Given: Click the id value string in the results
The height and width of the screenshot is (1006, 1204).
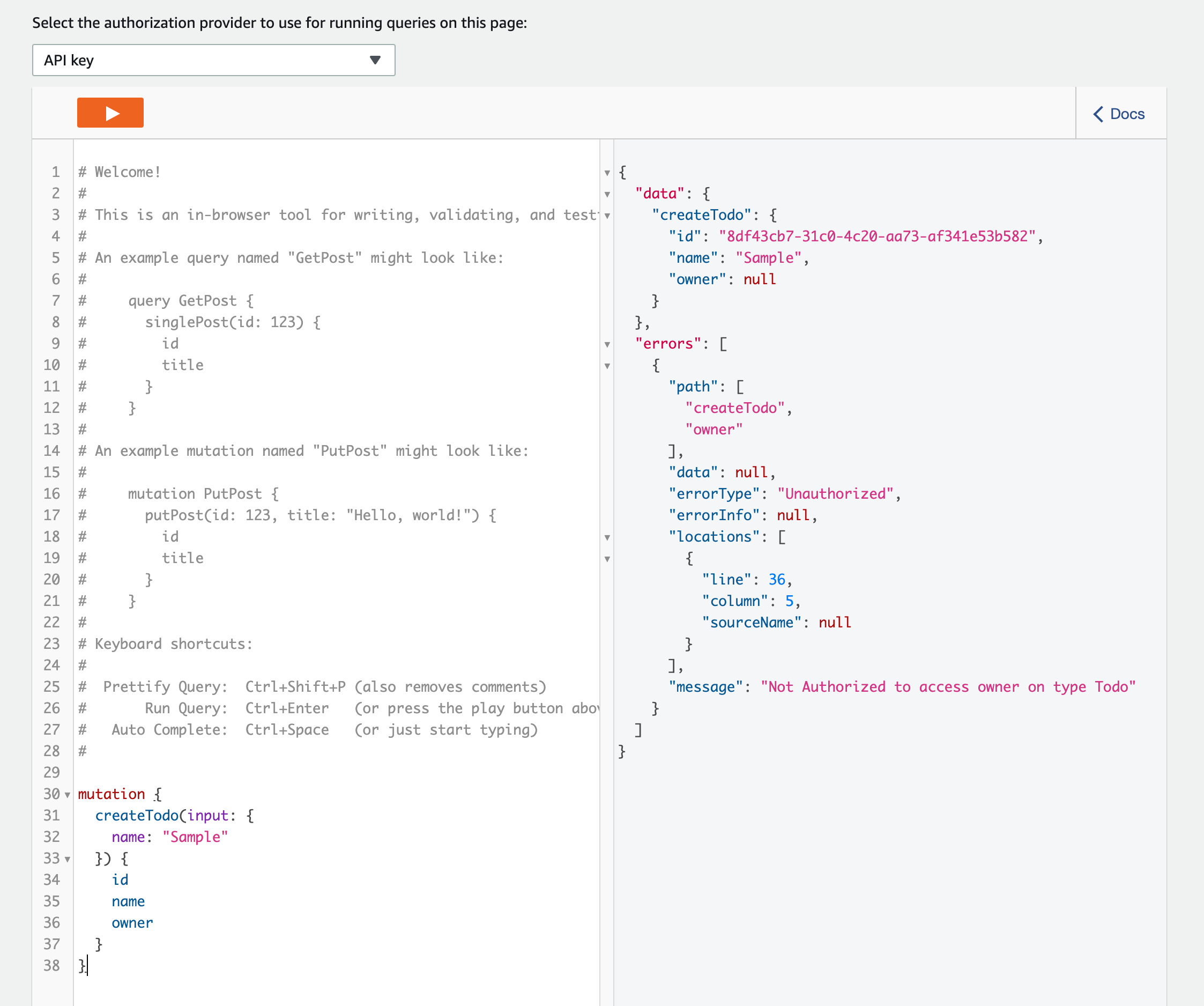Looking at the screenshot, I should [x=876, y=236].
